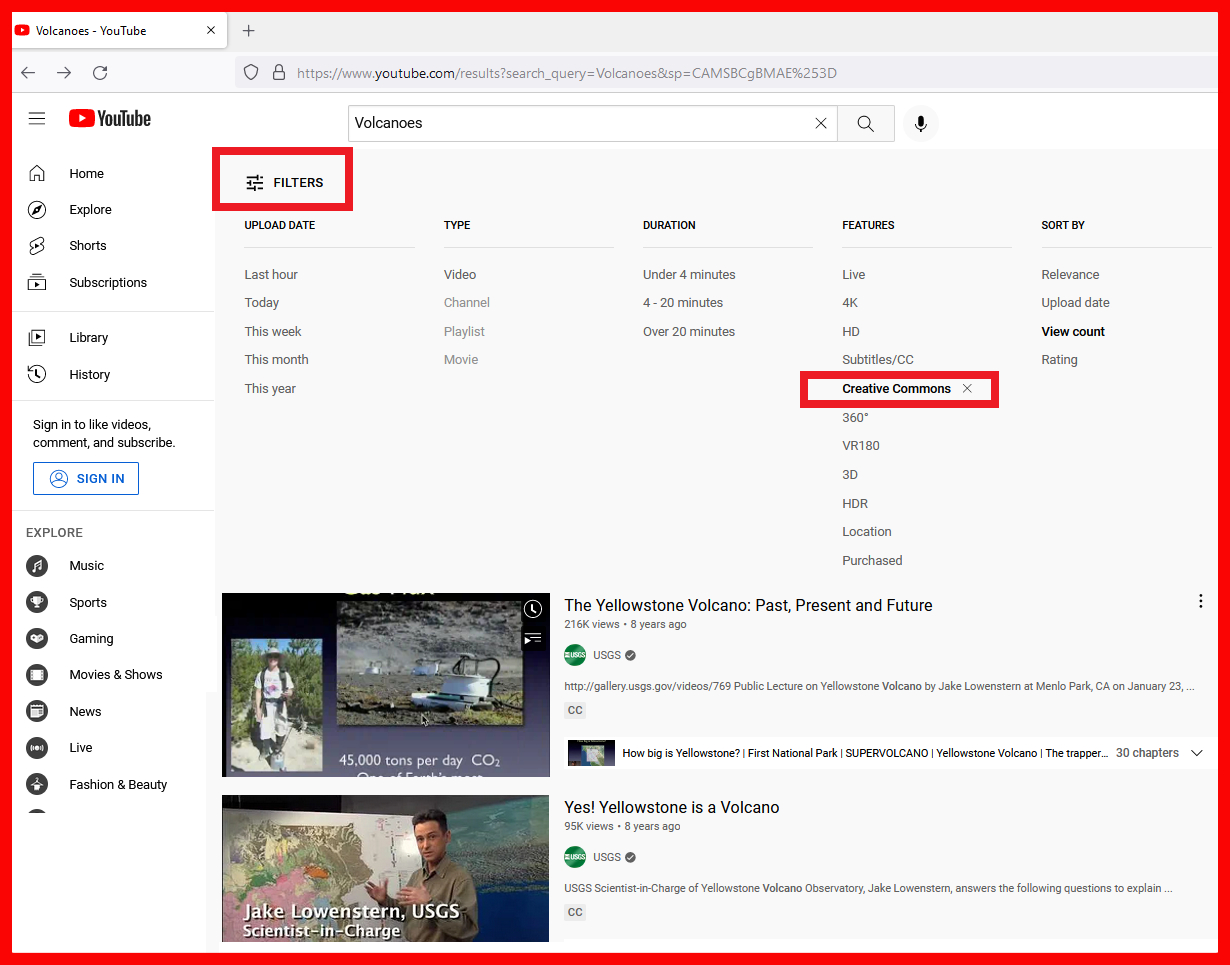The height and width of the screenshot is (965, 1230).
Task: Click the SIGN IN button
Action: point(86,479)
